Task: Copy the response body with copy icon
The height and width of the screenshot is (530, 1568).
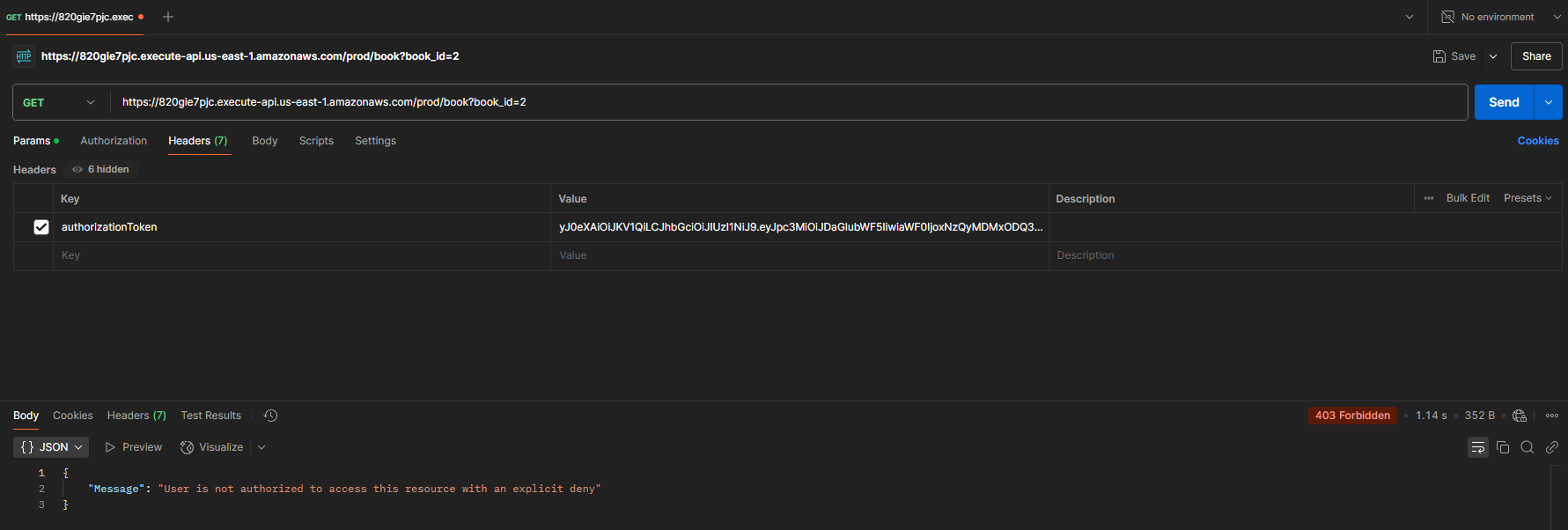Action: (x=1503, y=447)
